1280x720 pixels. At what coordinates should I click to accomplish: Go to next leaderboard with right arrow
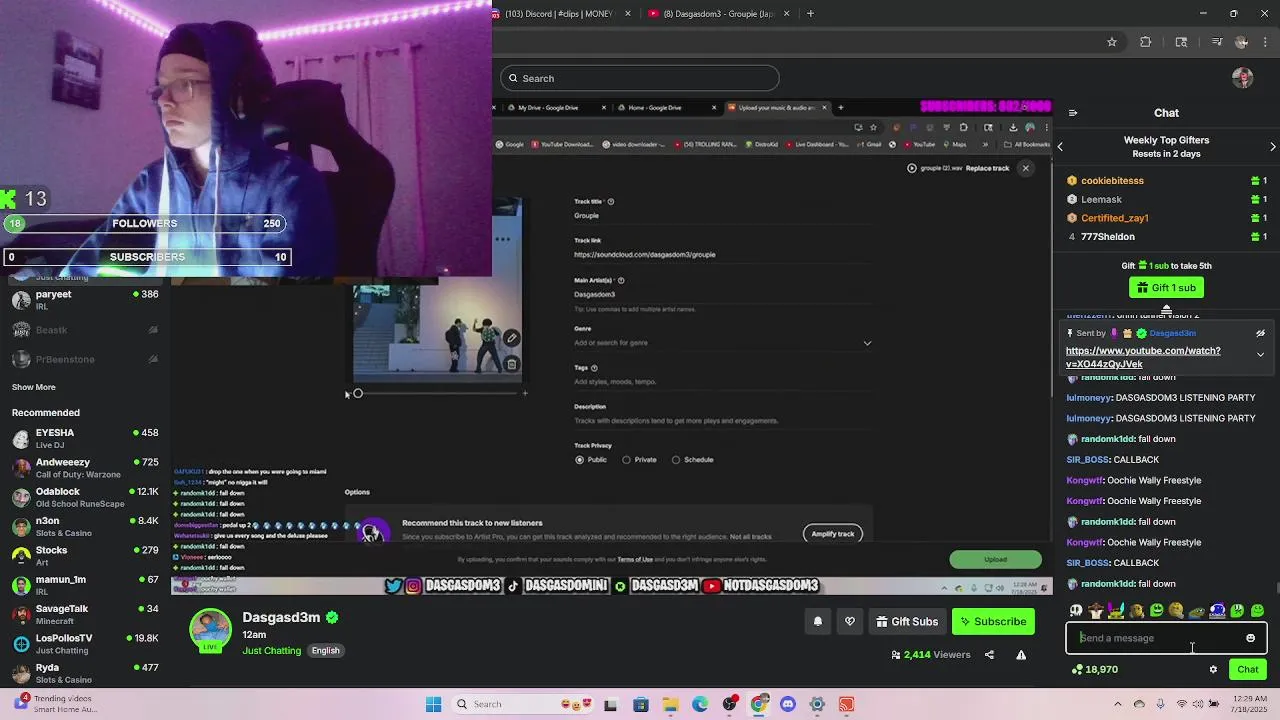point(1273,147)
